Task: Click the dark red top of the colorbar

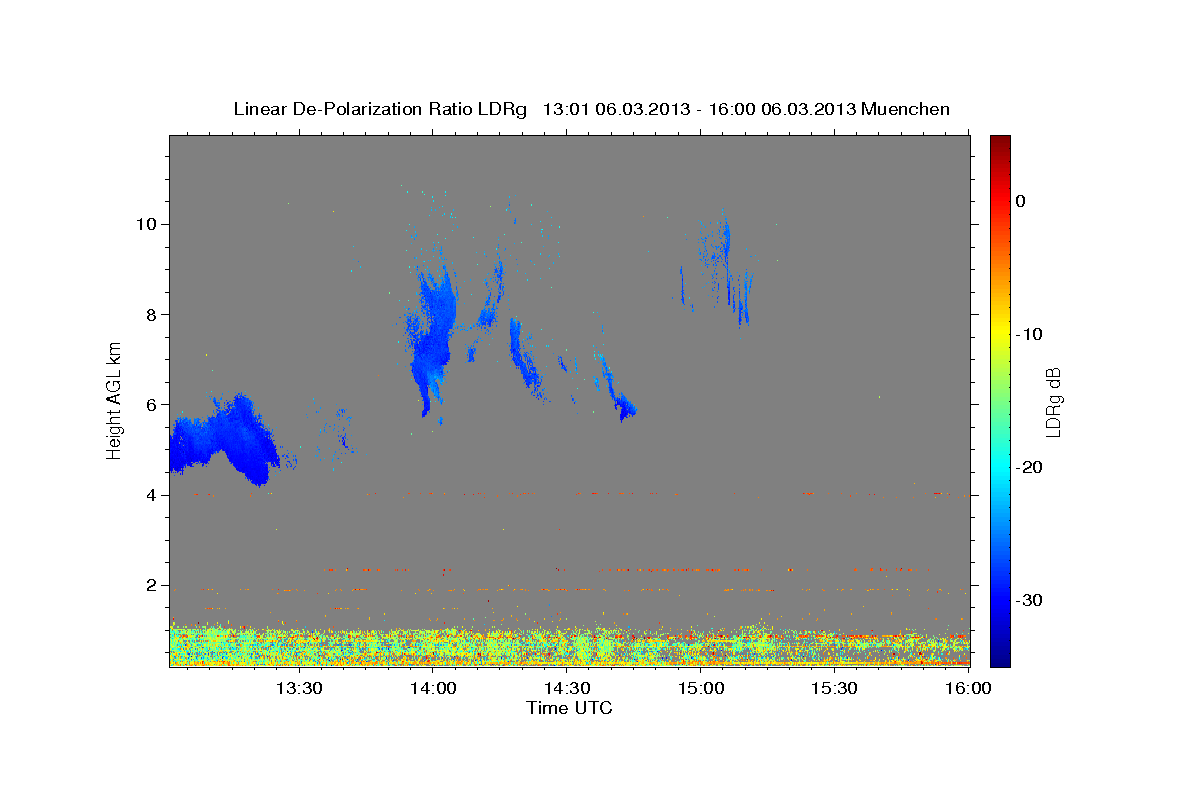Action: tap(1000, 143)
